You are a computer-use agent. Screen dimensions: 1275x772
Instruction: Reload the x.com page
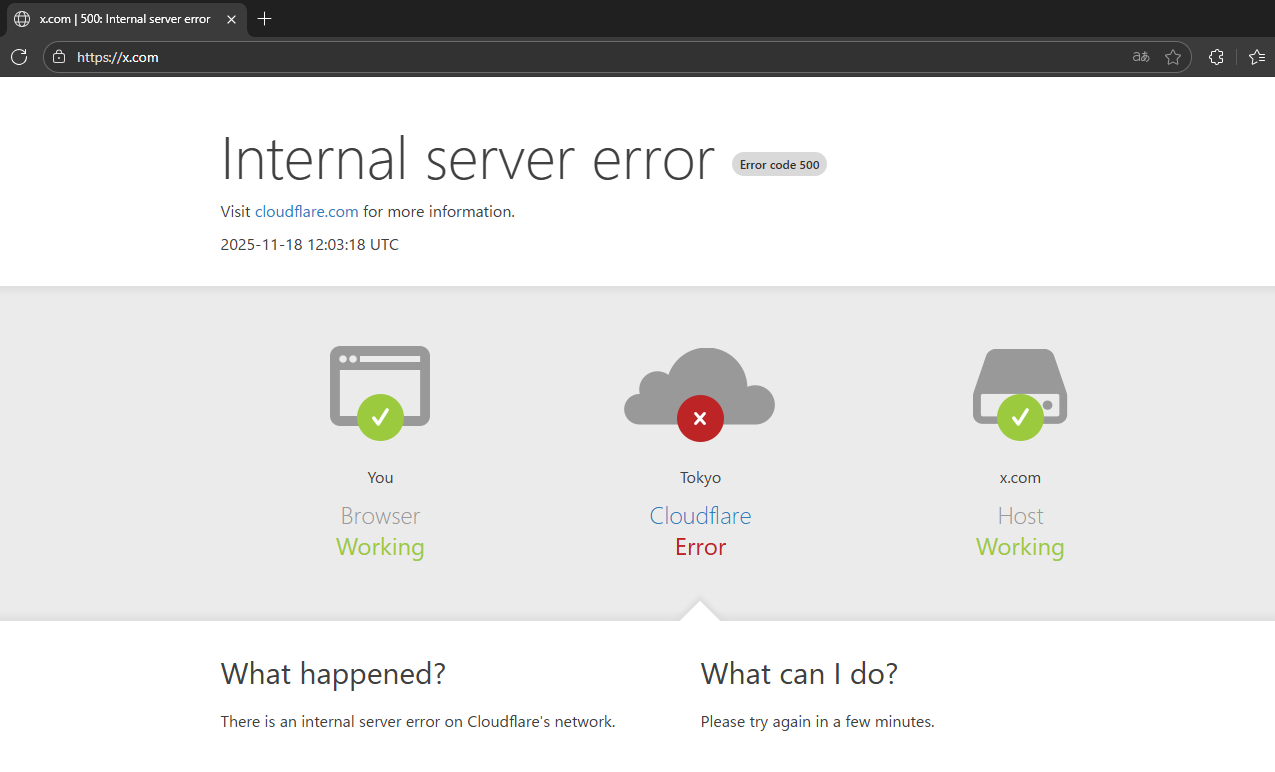click(x=19, y=57)
